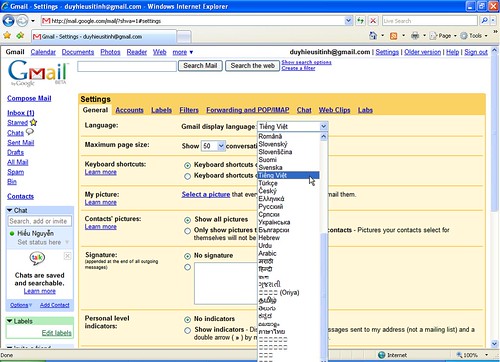
Task: Click the language list scrollbar up arrow
Action: tap(323, 137)
